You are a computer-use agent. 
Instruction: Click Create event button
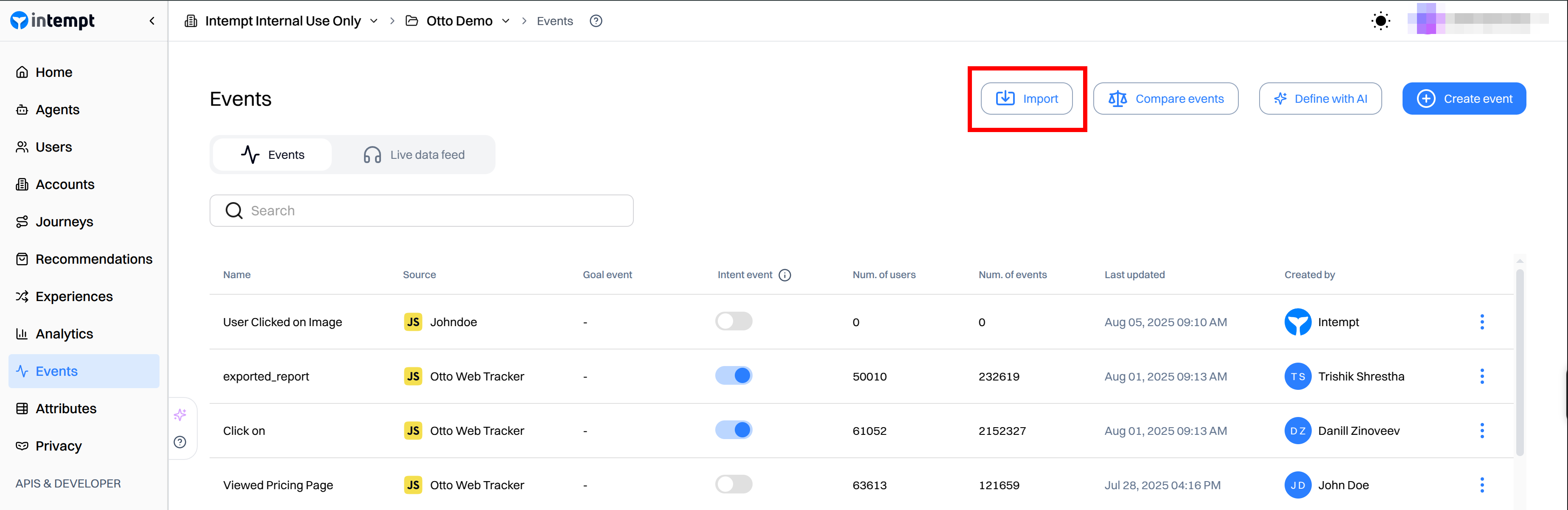point(1464,99)
